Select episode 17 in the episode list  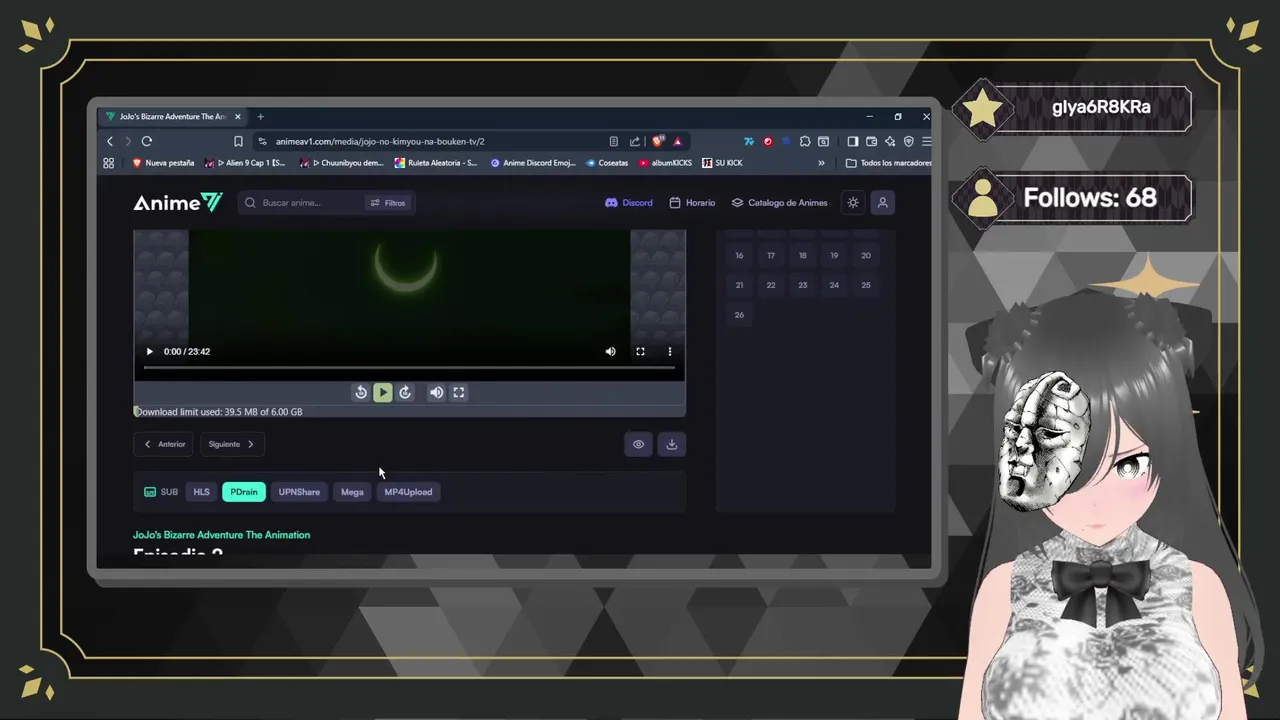pyautogui.click(x=771, y=256)
